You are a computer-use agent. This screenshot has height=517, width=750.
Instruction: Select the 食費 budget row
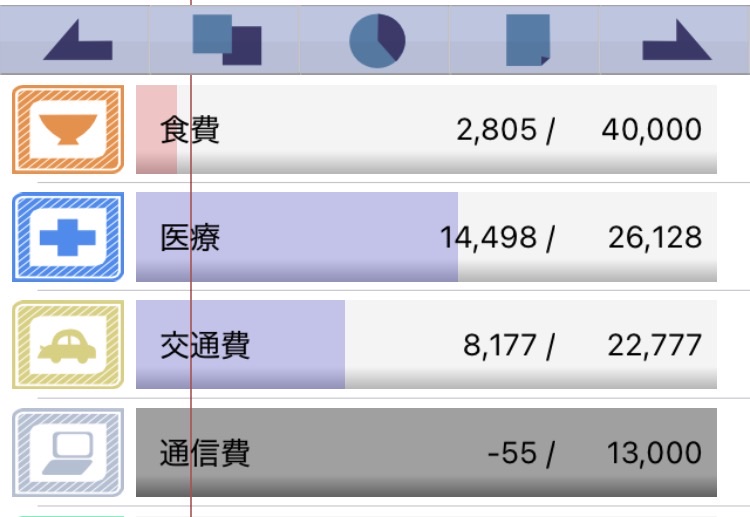click(426, 129)
